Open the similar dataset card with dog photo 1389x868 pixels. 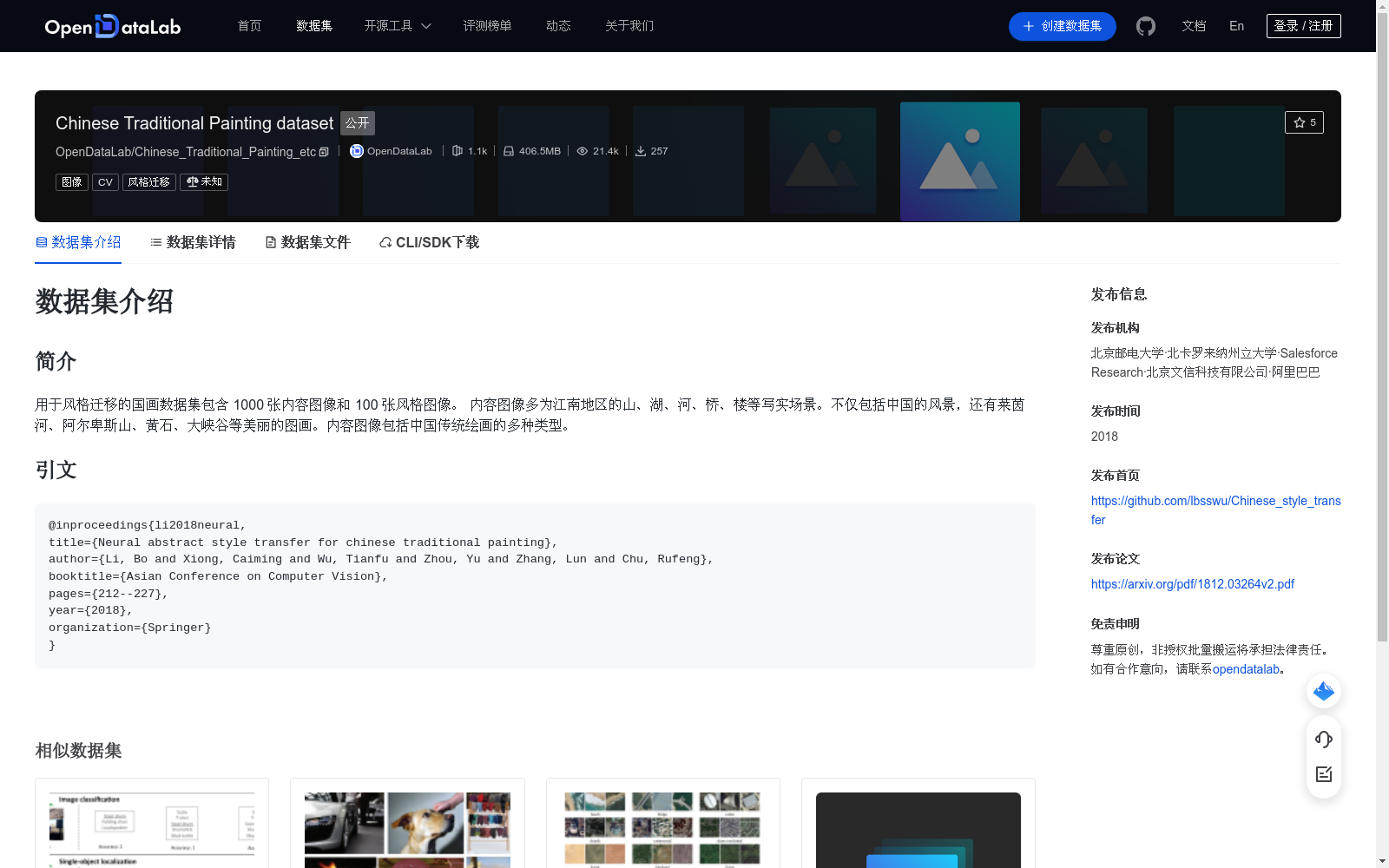pyautogui.click(x=407, y=825)
